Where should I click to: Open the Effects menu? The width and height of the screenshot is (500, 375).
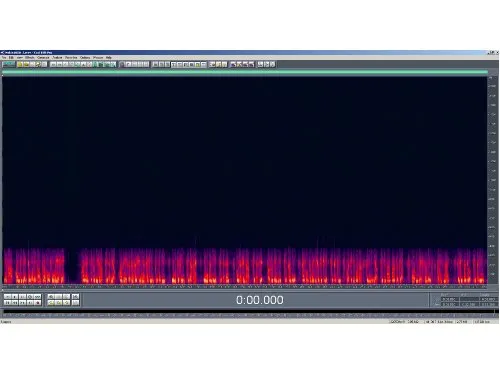[30, 58]
